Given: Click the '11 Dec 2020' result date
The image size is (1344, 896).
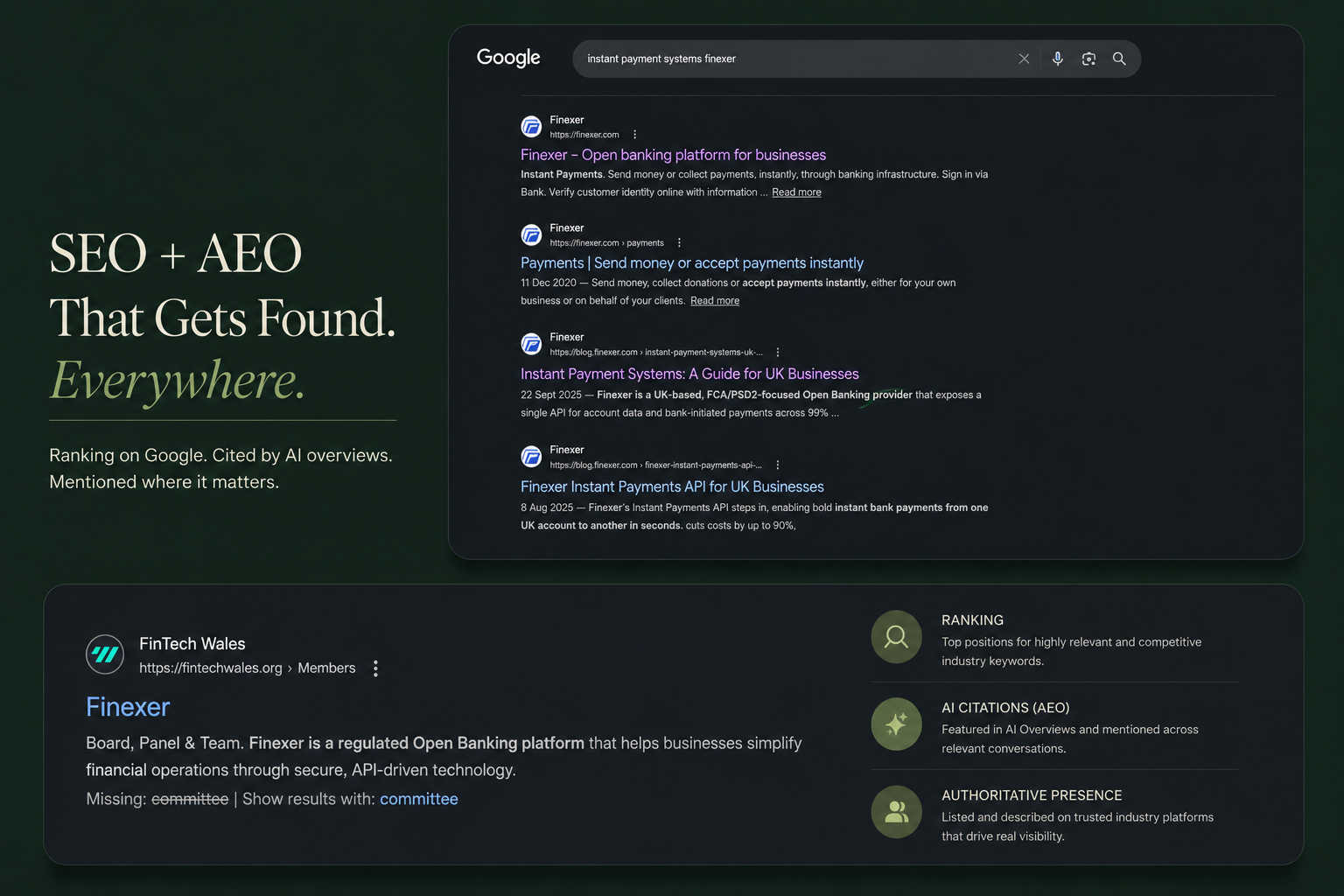Looking at the screenshot, I should [x=549, y=283].
